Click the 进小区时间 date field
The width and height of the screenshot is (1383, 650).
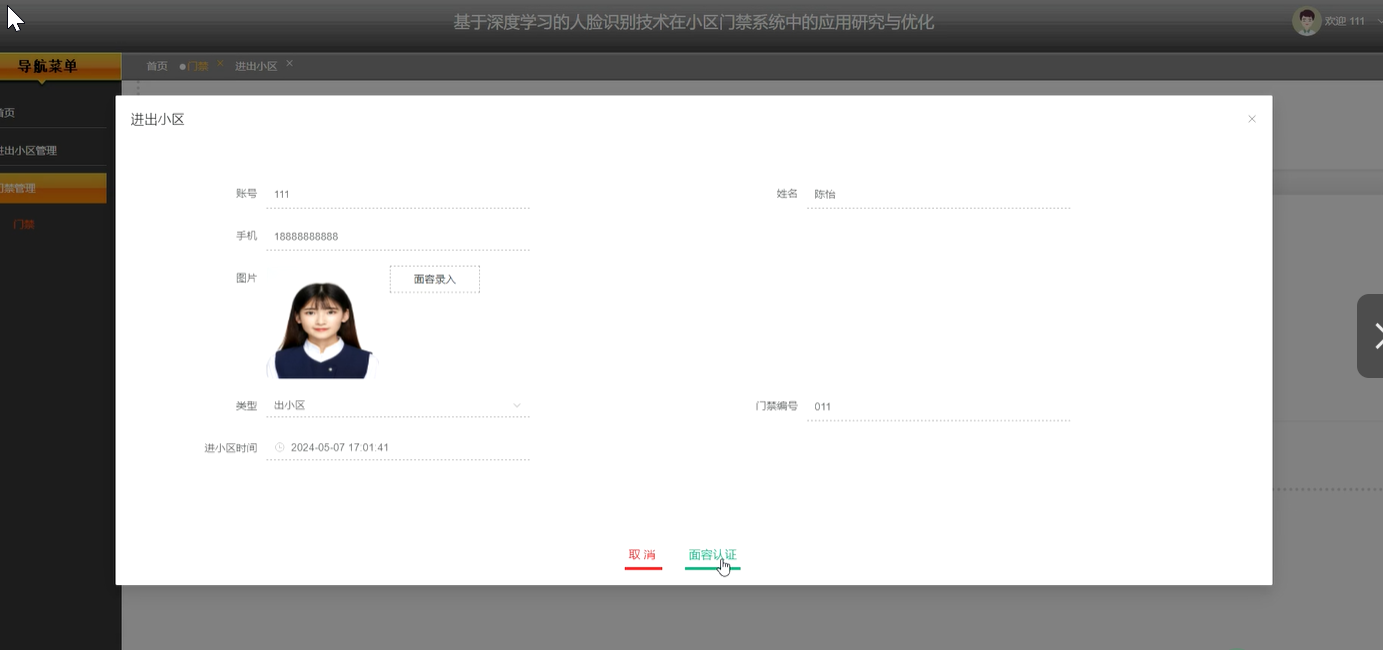[x=398, y=448]
